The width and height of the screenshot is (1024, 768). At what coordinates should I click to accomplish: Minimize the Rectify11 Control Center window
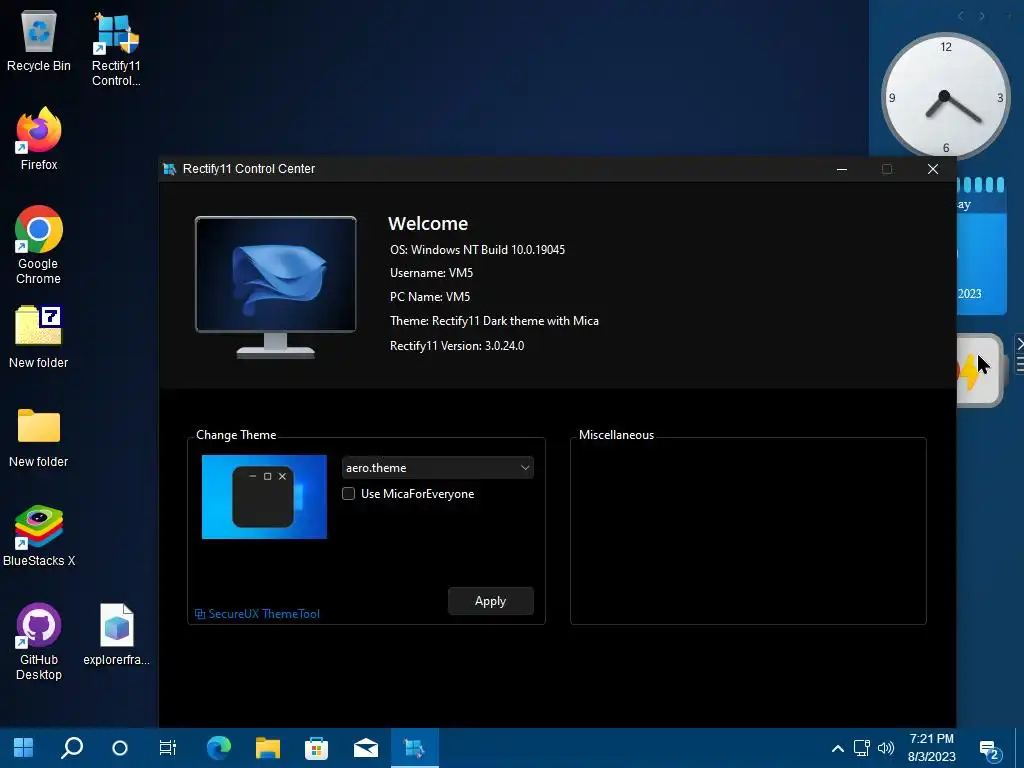842,169
